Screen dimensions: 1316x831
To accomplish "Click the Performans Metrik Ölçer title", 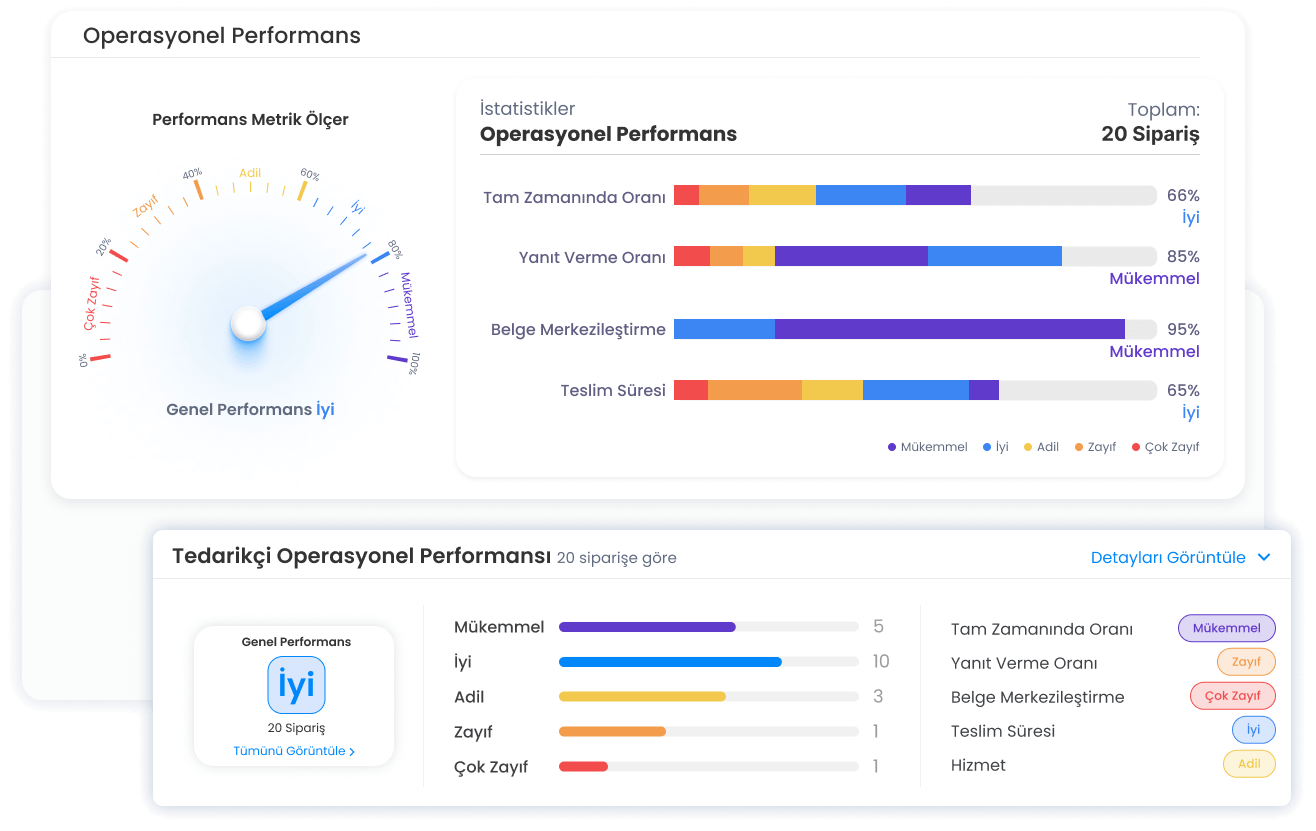I will (x=250, y=120).
